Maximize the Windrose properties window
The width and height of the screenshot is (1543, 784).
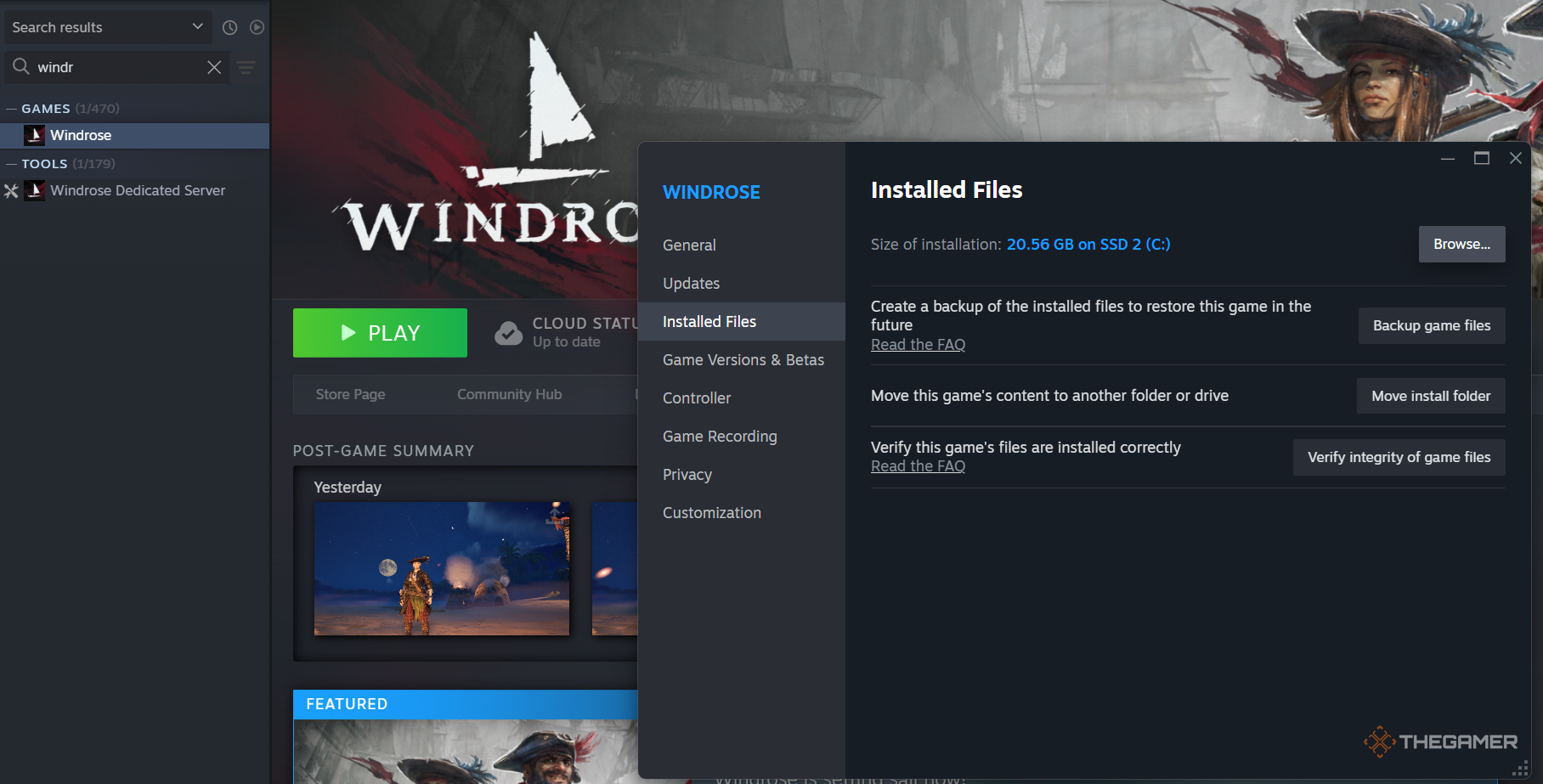[1482, 158]
